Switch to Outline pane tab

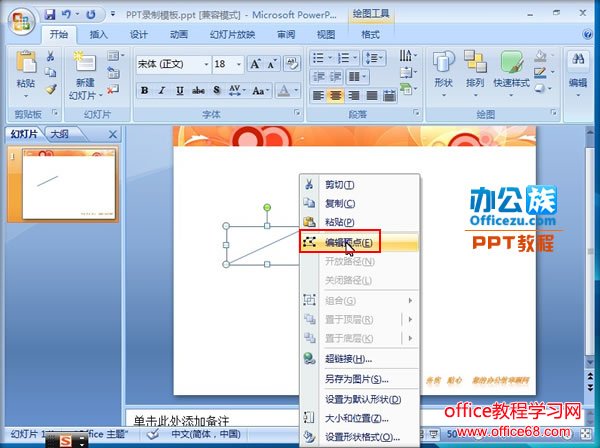pos(60,134)
